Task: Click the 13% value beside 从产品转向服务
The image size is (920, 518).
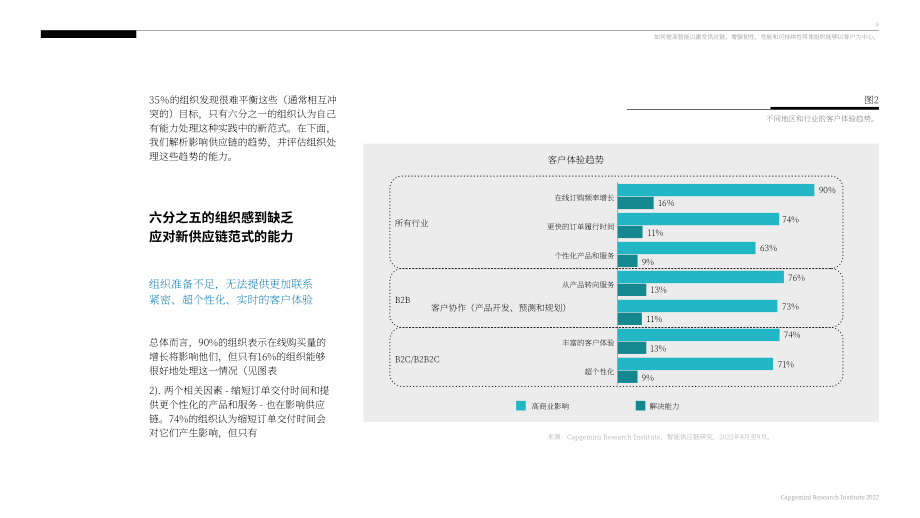Action: pyautogui.click(x=658, y=290)
